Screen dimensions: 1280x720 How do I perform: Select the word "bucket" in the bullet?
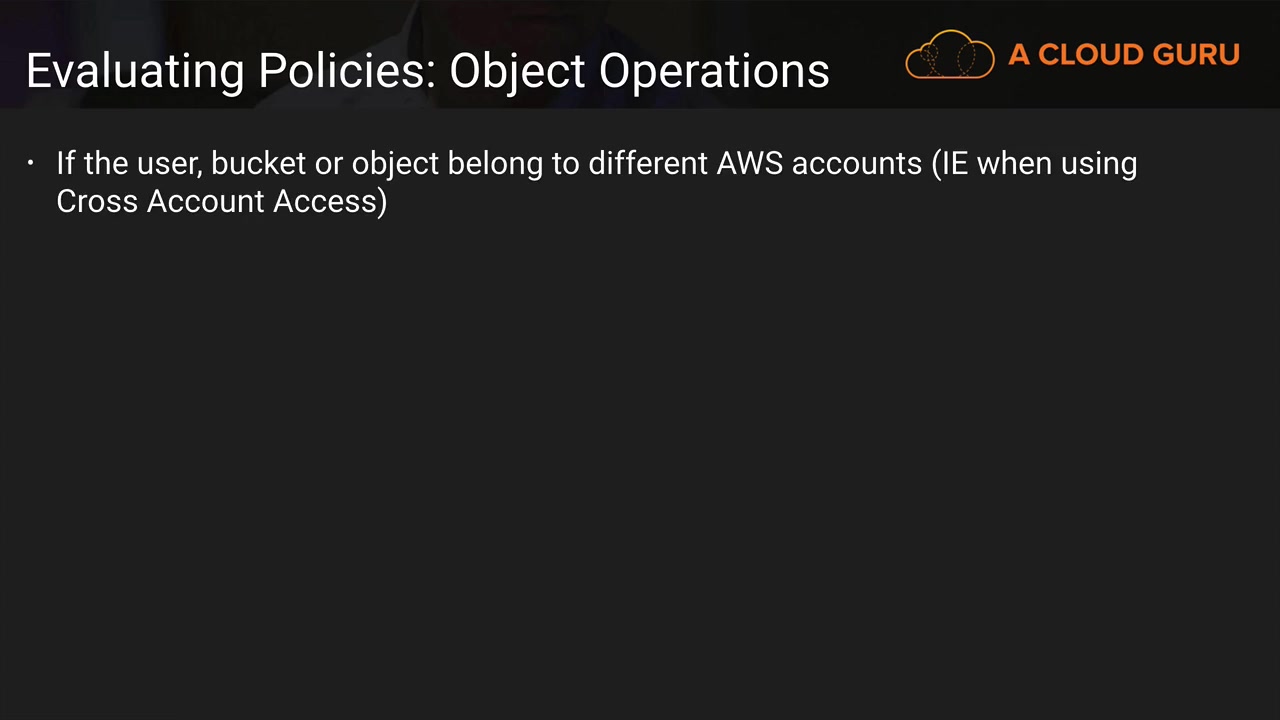click(x=258, y=163)
